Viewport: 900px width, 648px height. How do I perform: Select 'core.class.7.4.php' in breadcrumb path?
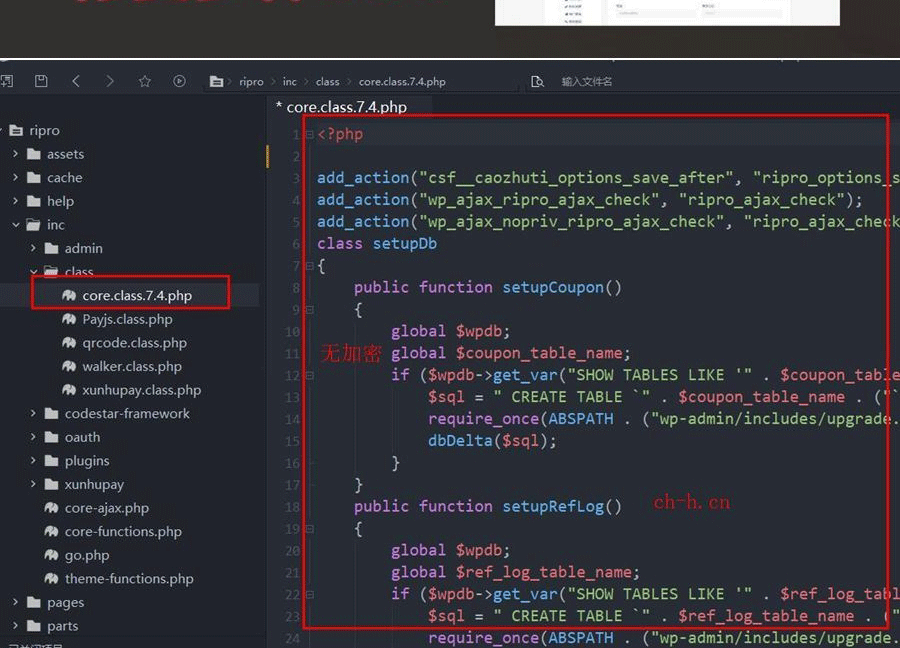402,82
